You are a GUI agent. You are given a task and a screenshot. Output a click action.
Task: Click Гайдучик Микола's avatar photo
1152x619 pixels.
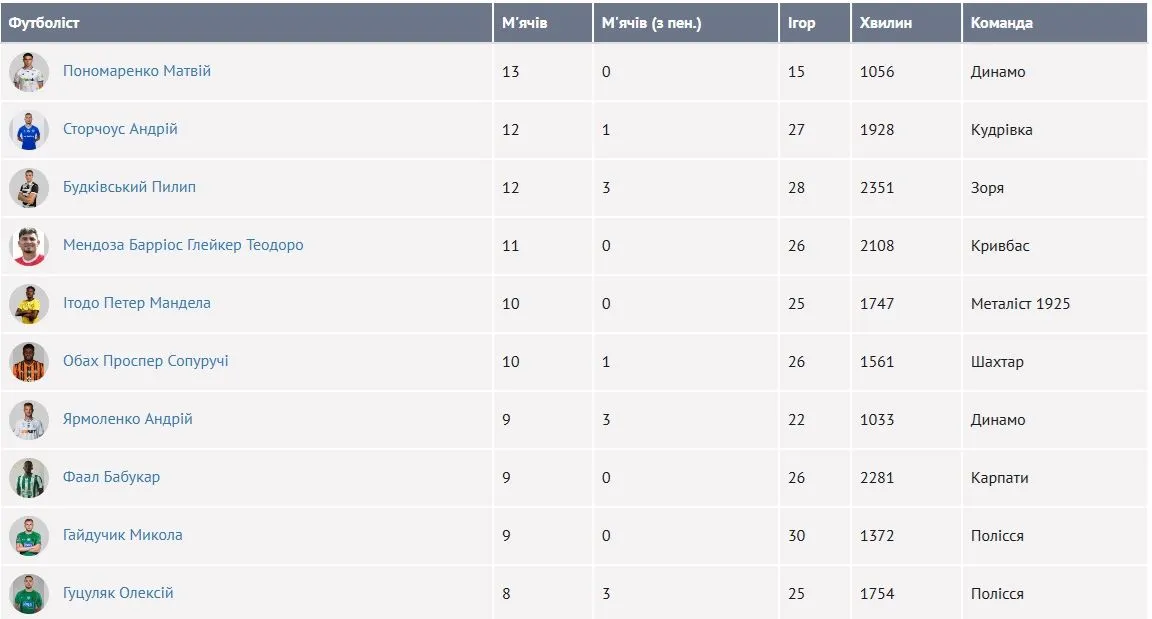(29, 536)
